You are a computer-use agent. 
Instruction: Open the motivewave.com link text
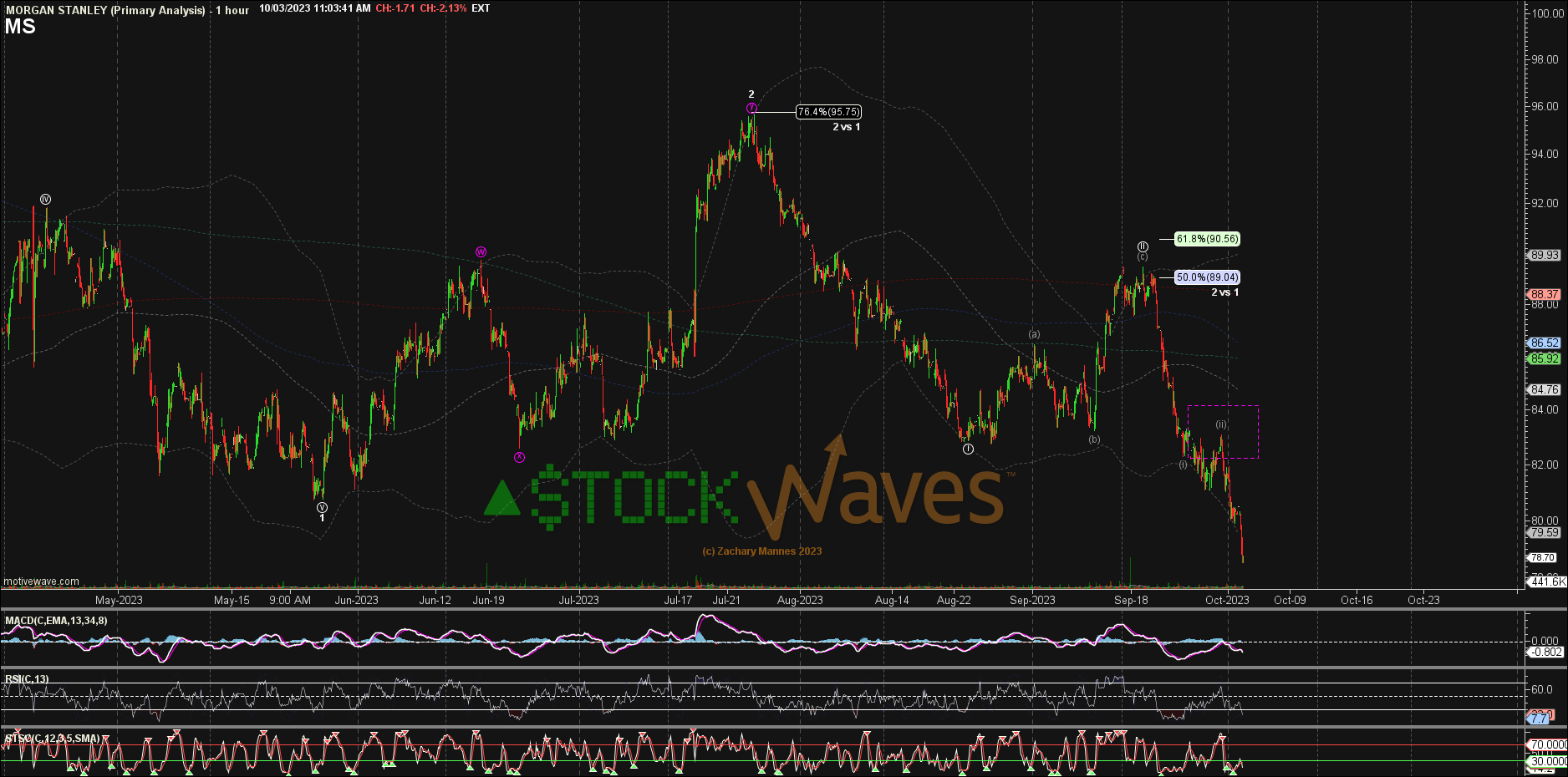[42, 581]
